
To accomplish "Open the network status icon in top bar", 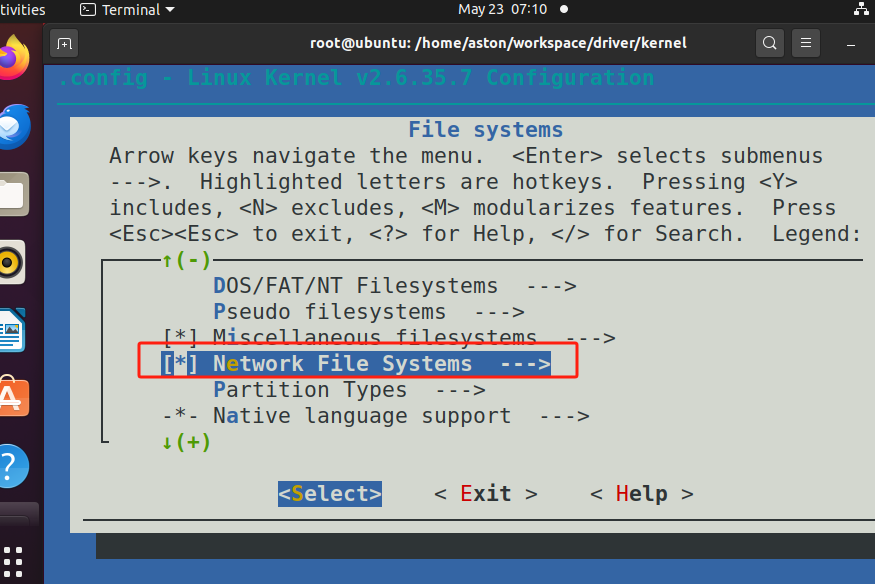I will 862,9.
